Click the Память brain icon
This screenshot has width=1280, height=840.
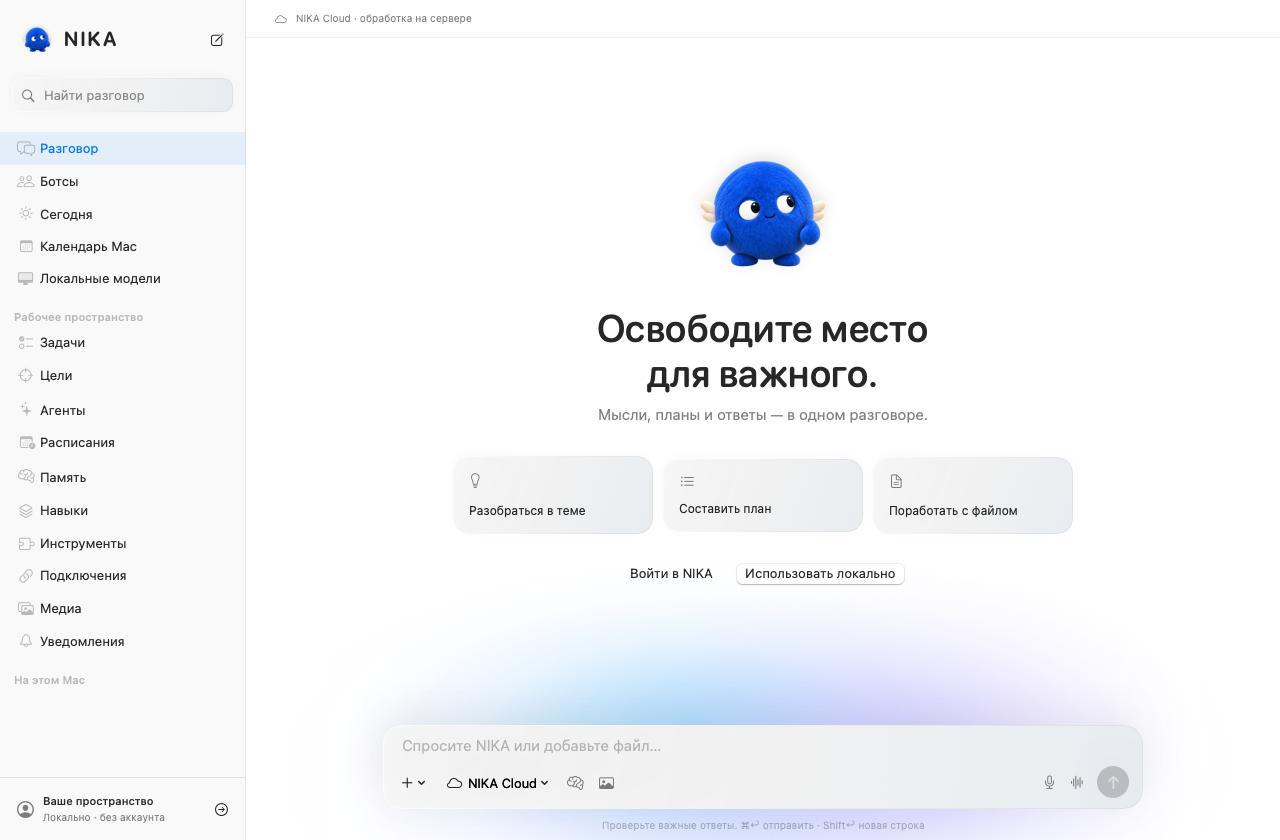26,477
